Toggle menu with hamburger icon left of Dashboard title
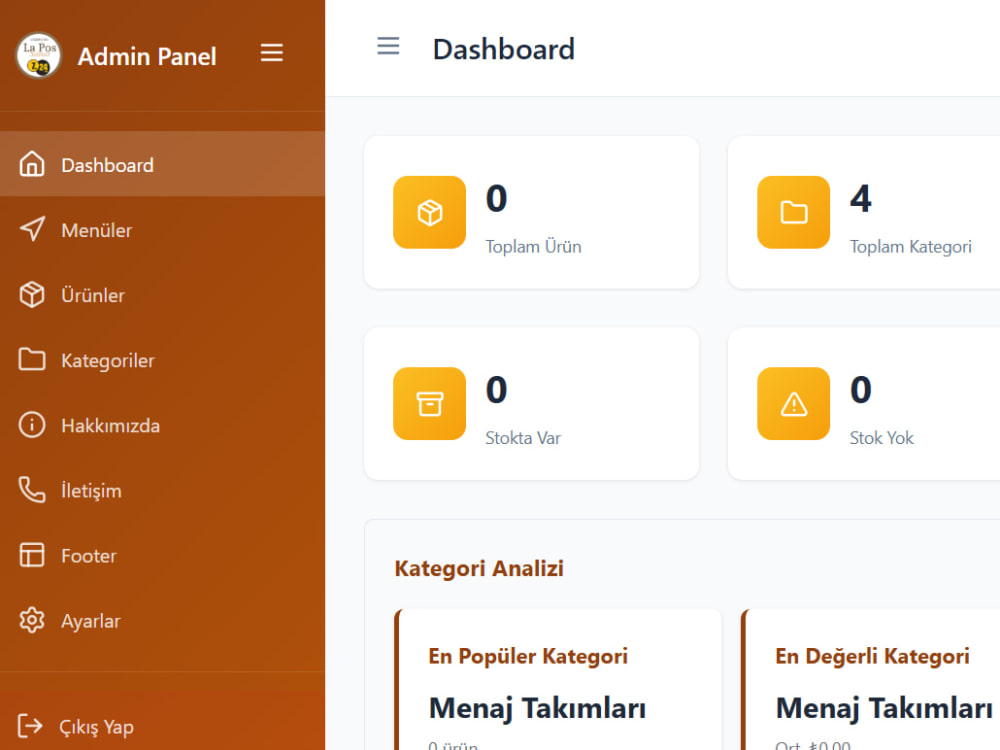 point(388,46)
